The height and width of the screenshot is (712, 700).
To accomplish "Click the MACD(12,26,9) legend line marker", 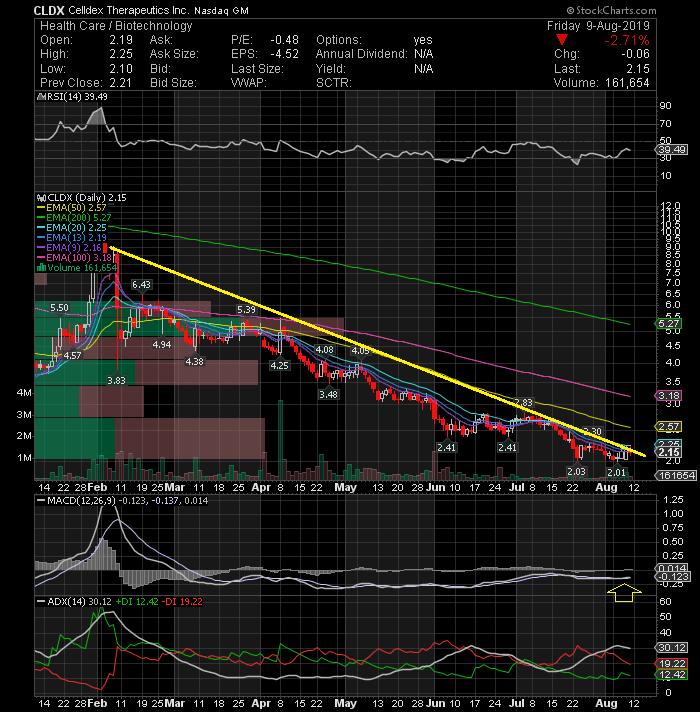I will click(41, 501).
